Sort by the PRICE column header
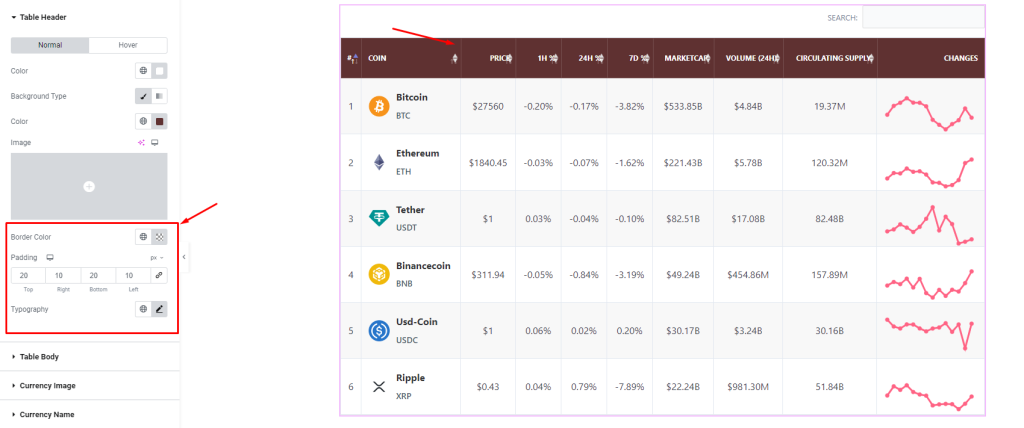This screenshot has height=428, width=1024. (488, 58)
